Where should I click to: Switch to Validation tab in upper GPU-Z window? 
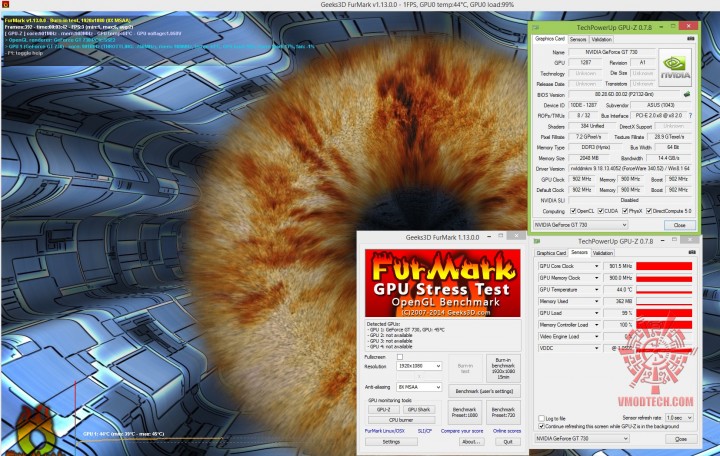[601, 39]
